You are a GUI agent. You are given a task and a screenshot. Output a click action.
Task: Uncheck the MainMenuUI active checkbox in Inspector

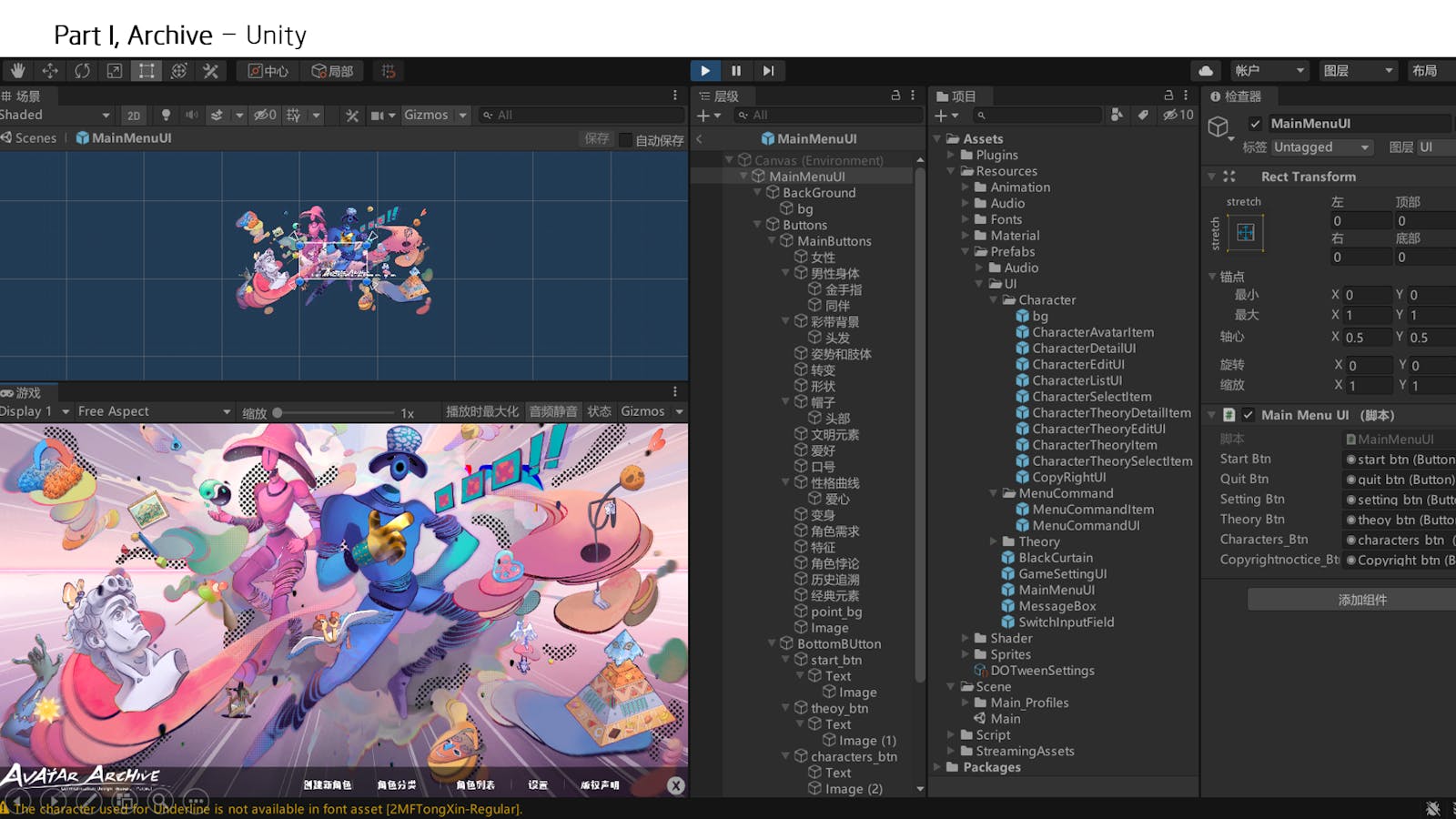pyautogui.click(x=1256, y=124)
